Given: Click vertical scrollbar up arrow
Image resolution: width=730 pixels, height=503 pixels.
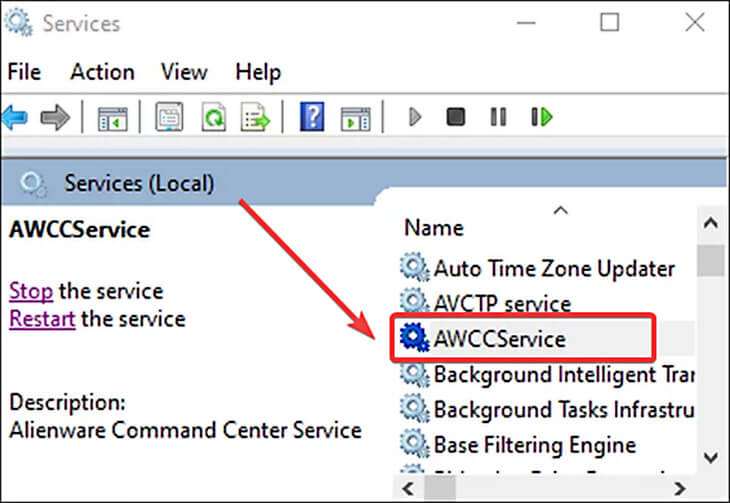Looking at the screenshot, I should 711,223.
